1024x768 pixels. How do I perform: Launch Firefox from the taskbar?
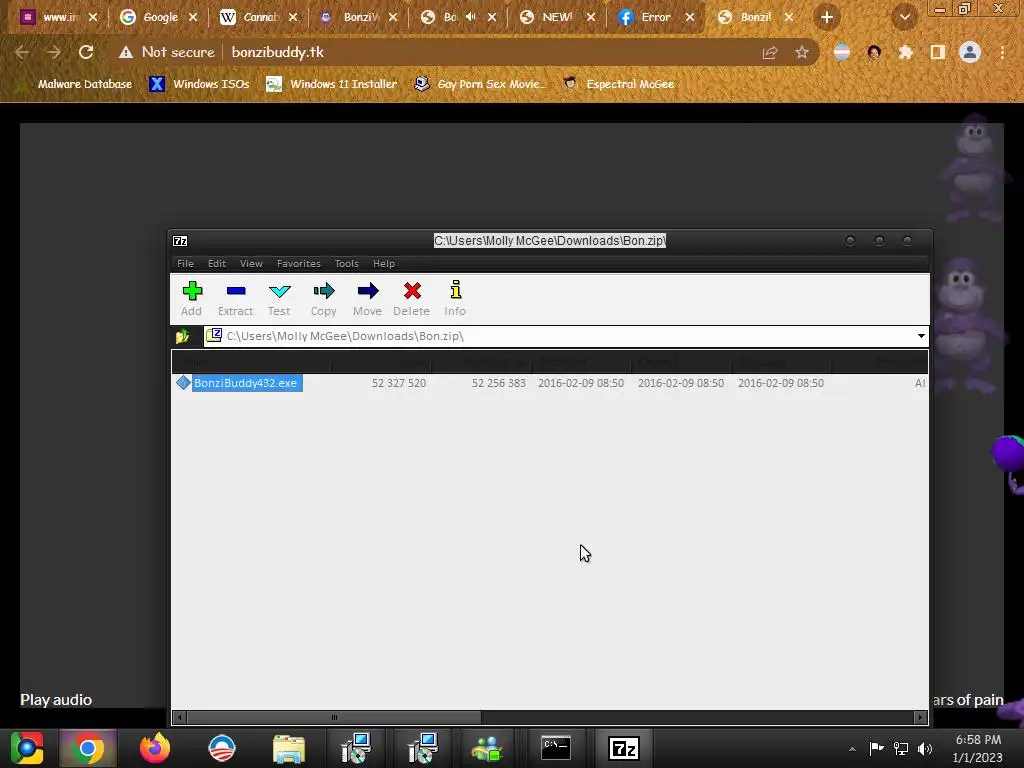pyautogui.click(x=155, y=748)
